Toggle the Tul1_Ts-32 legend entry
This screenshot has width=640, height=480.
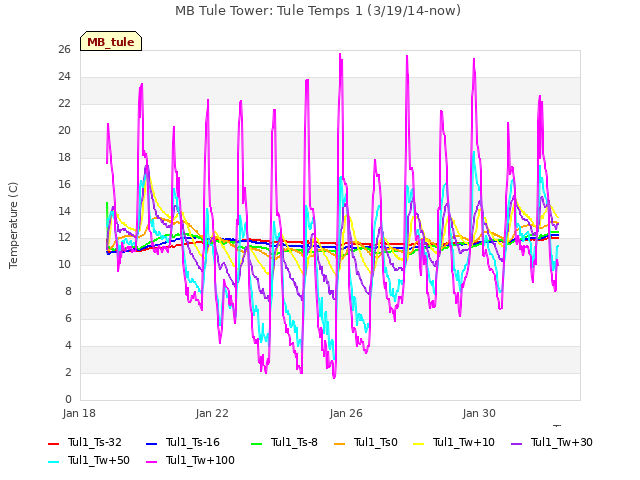84,442
